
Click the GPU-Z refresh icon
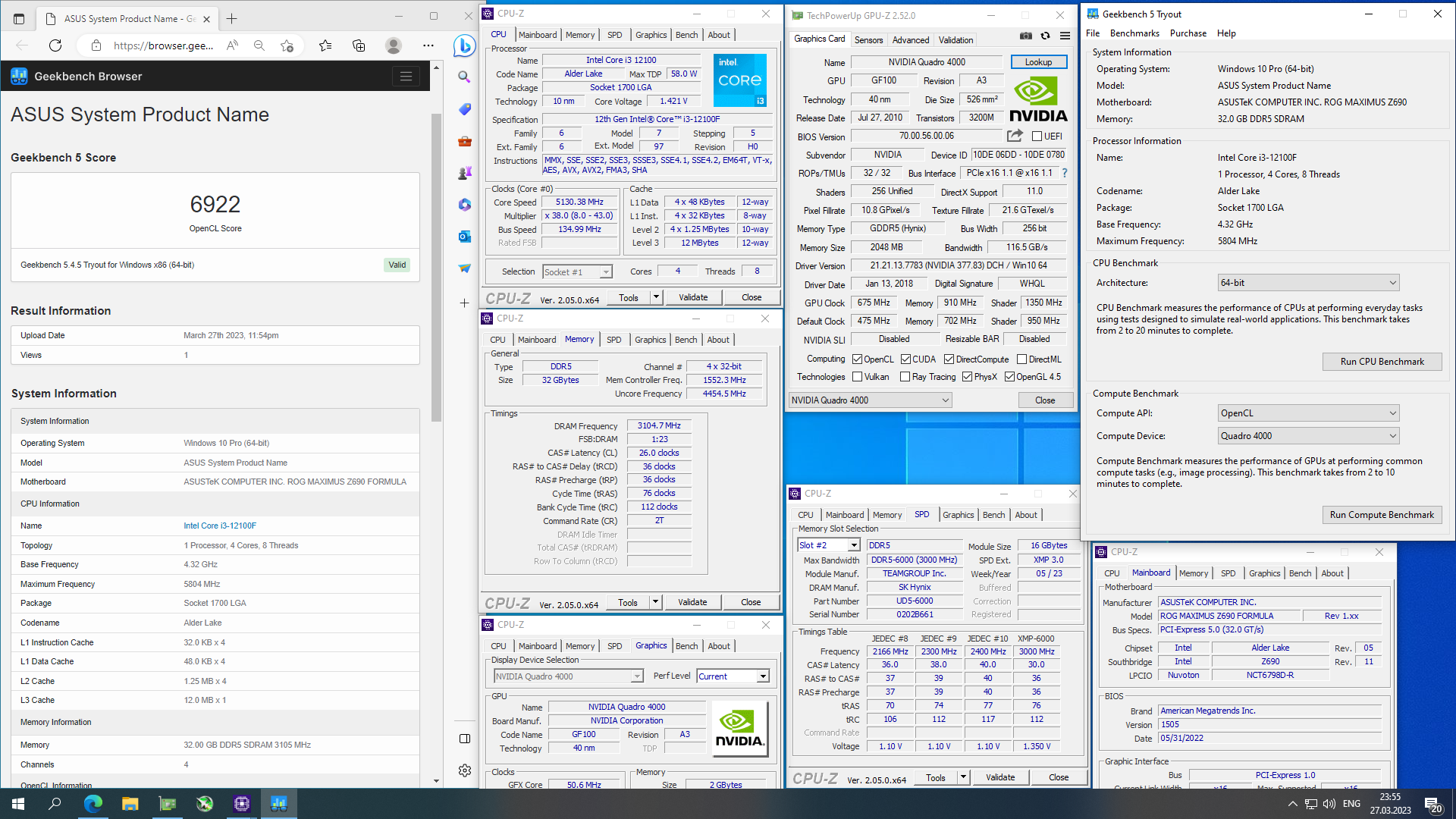point(1045,36)
